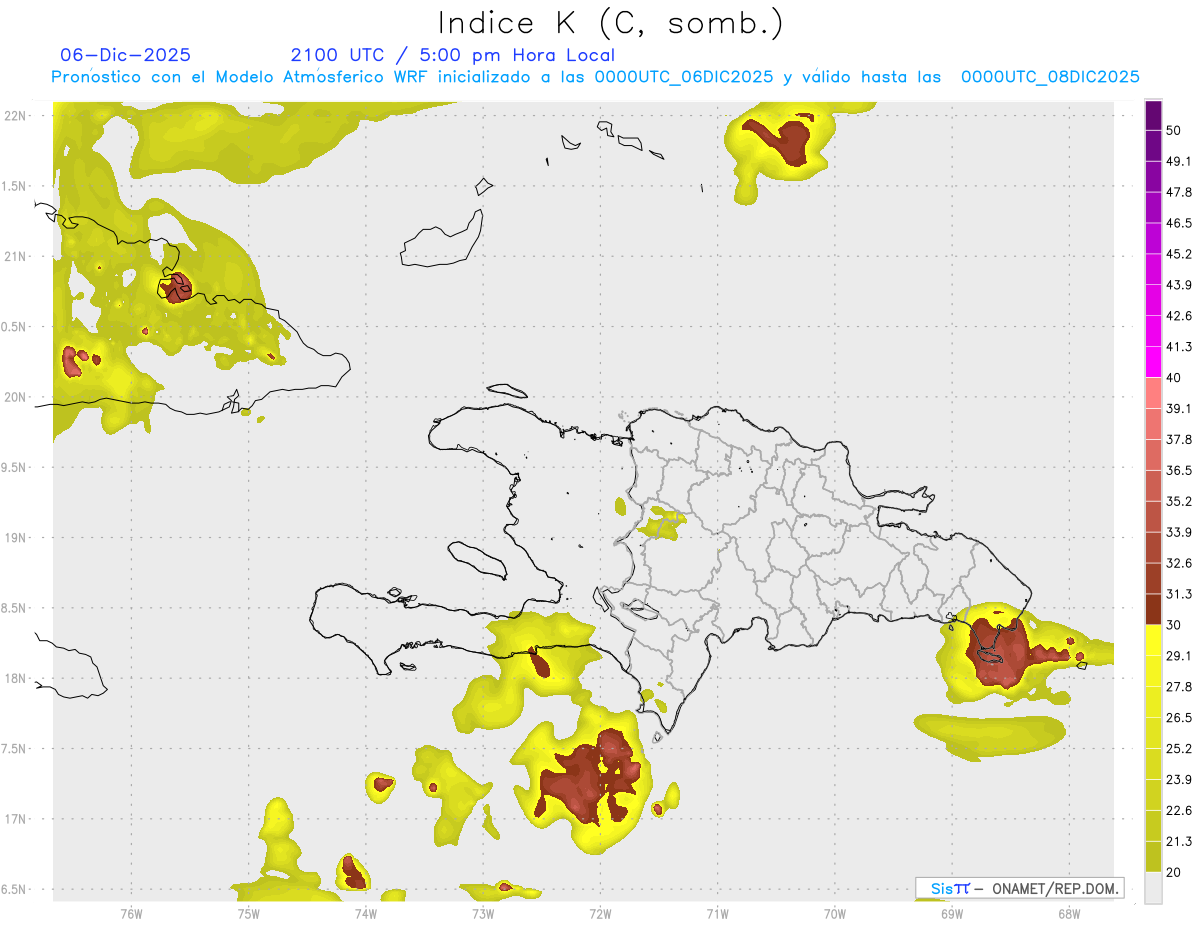Click the longitude label '72W'
This screenshot has width=1200, height=927.
600,914
